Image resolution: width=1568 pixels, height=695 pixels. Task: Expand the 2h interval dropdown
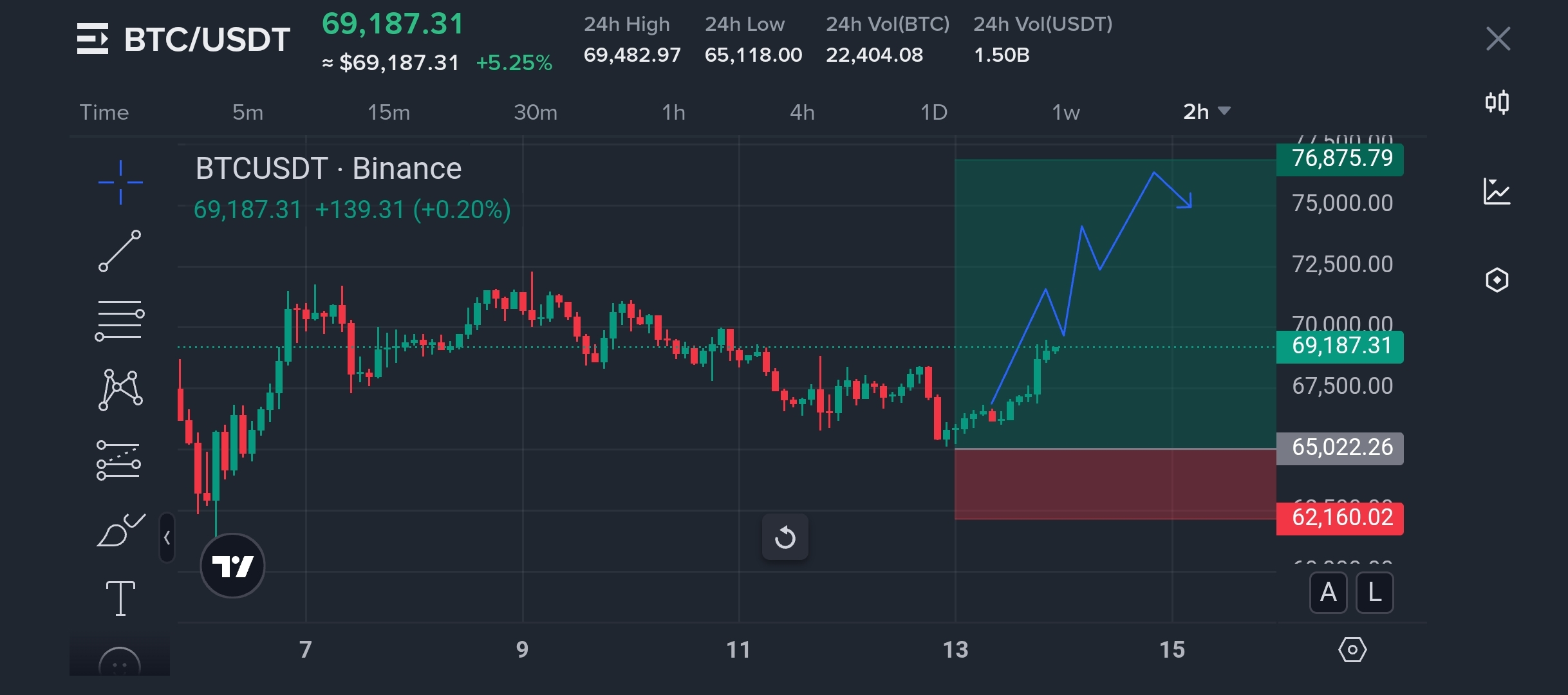(1207, 112)
